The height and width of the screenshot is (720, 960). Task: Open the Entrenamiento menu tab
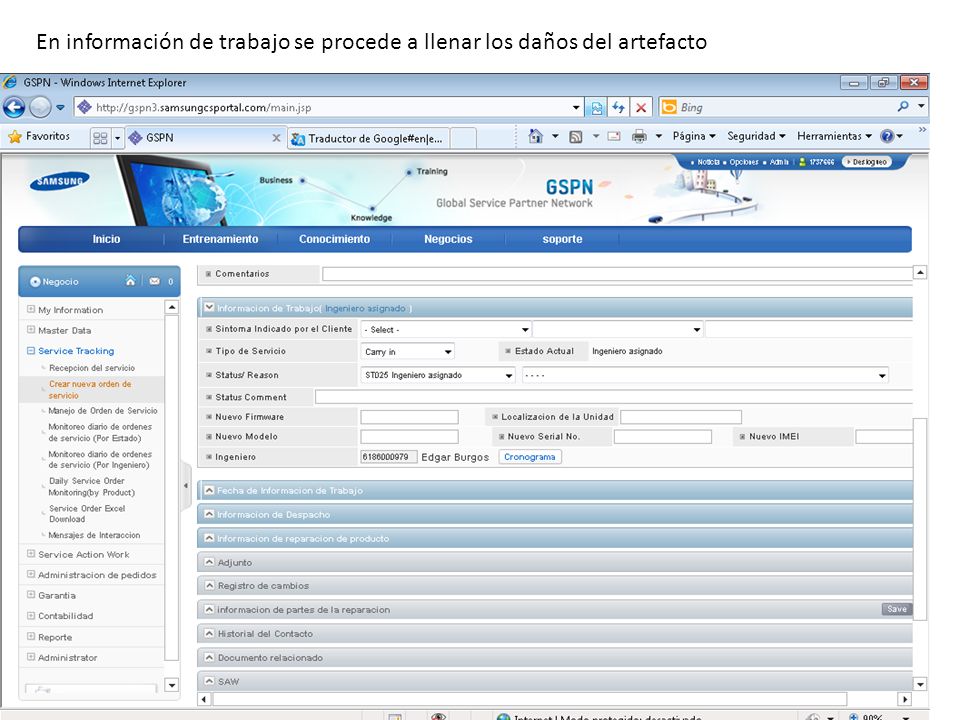point(220,239)
